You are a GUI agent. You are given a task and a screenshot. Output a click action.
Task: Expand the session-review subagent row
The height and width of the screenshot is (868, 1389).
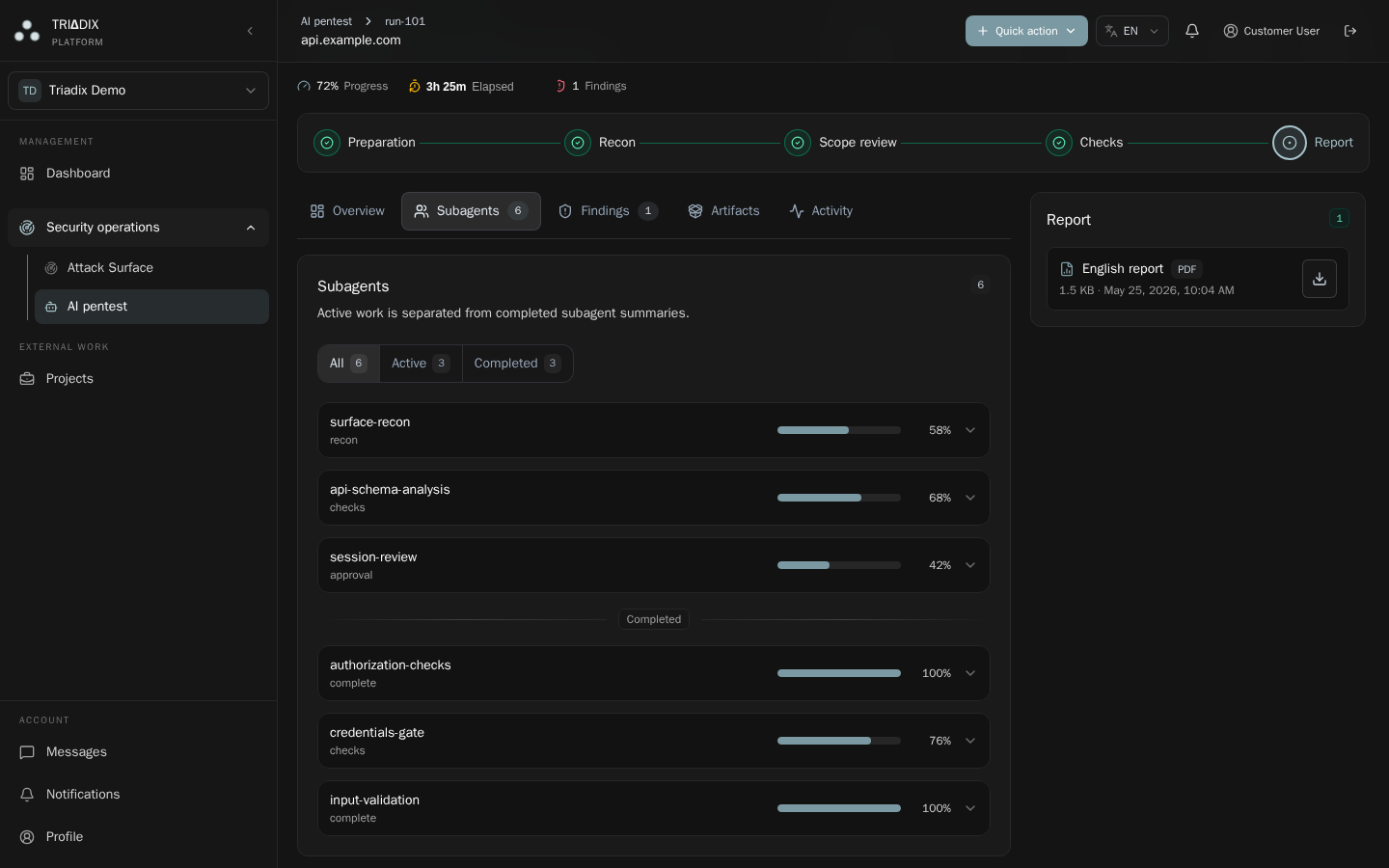click(x=654, y=565)
